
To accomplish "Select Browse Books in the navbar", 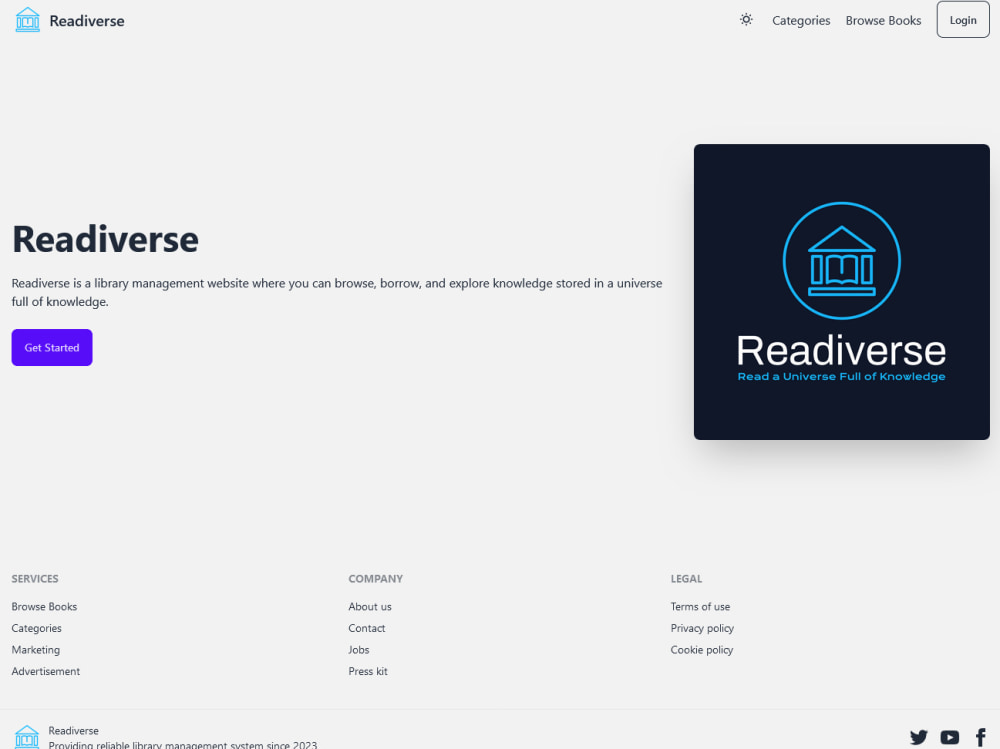I will point(883,20).
